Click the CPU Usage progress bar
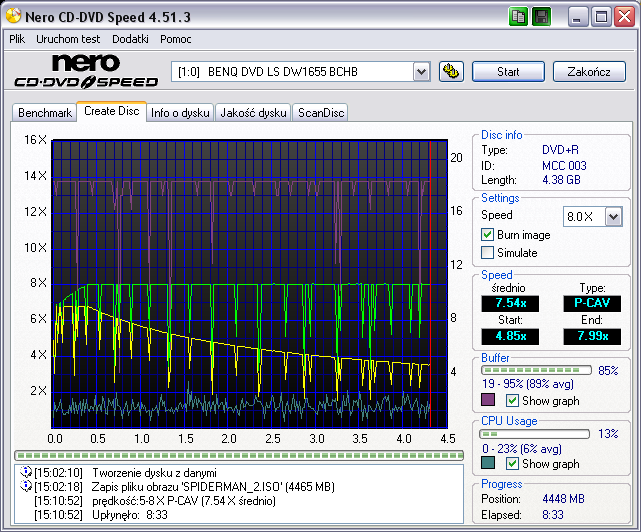 535,433
